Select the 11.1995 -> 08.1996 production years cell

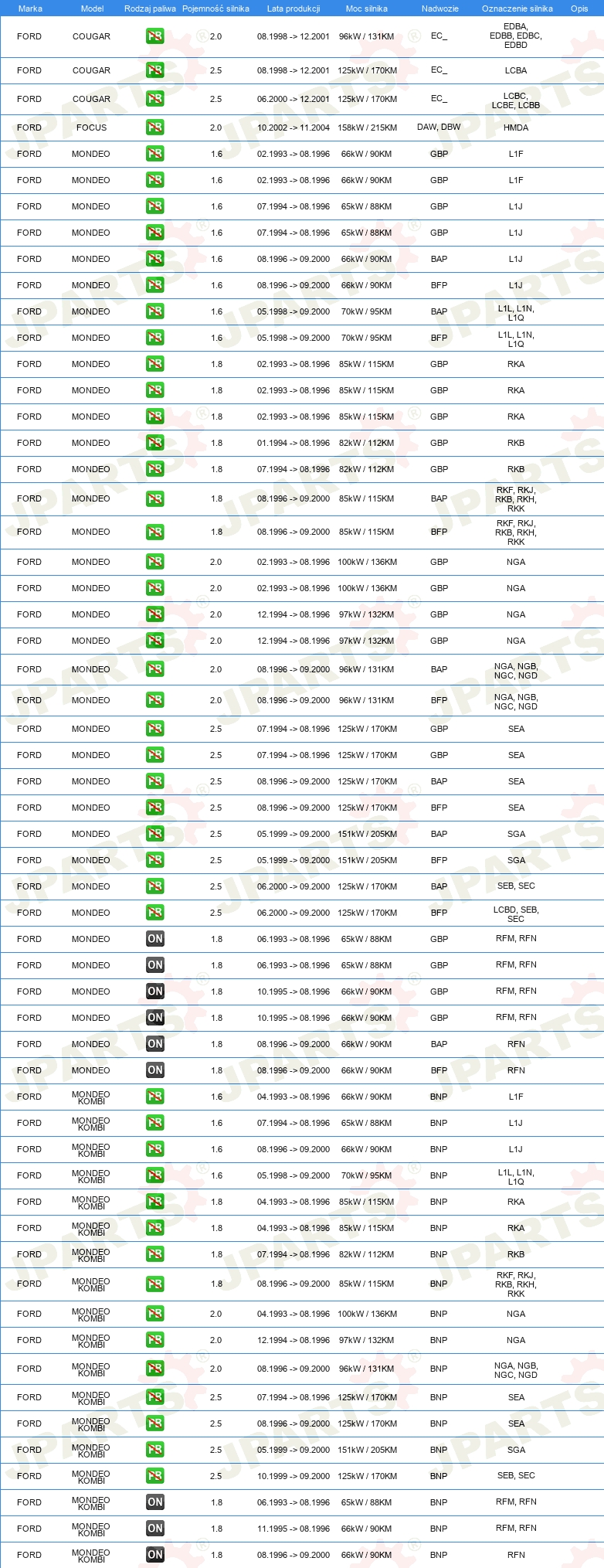coord(294,1529)
